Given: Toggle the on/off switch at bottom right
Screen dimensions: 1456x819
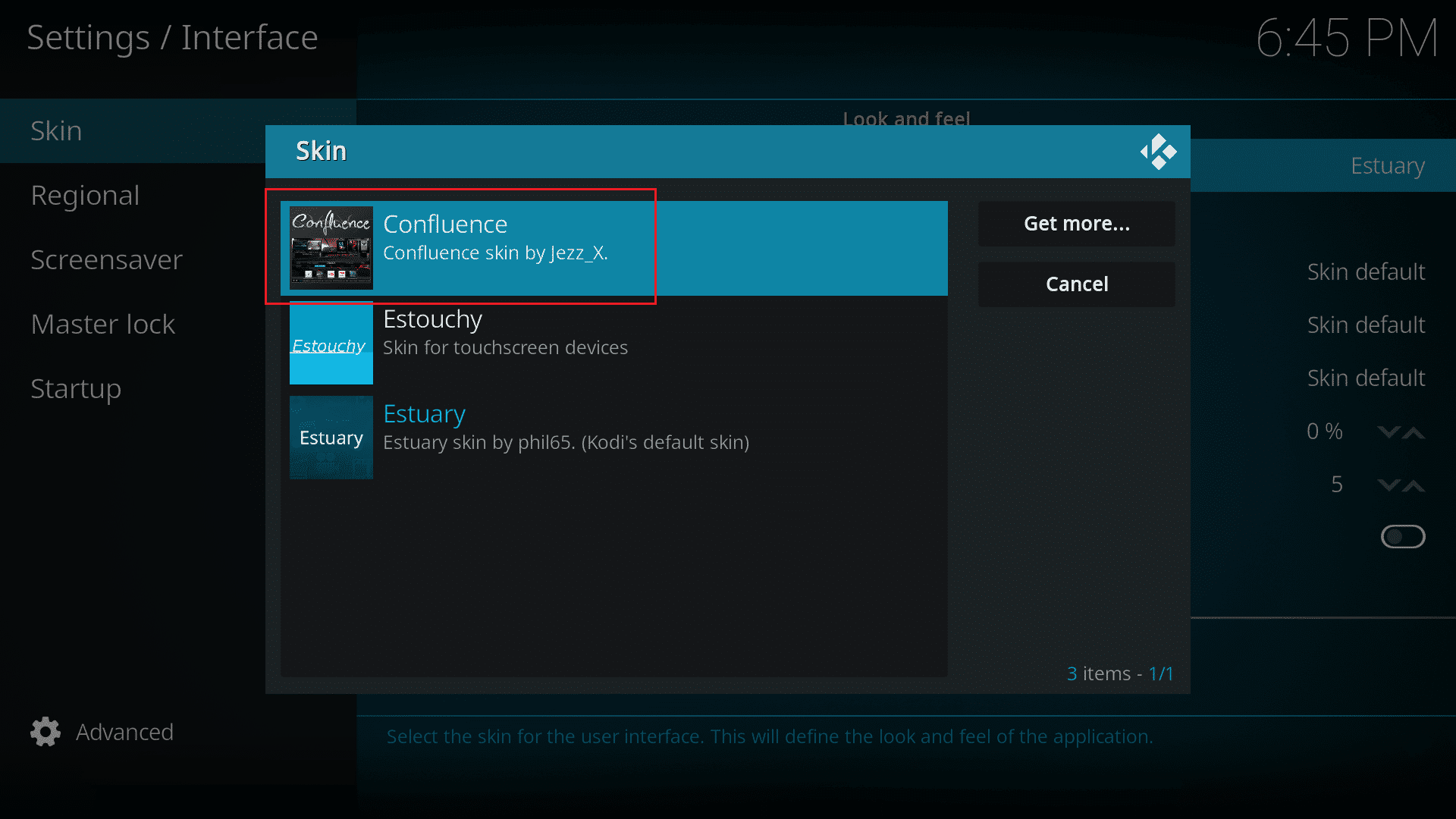Looking at the screenshot, I should (1403, 536).
